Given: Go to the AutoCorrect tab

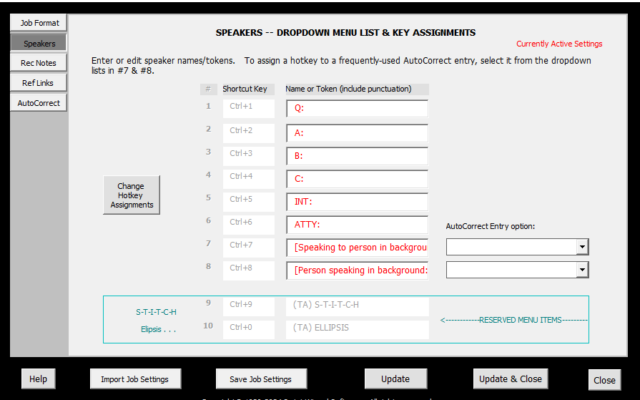Looking at the screenshot, I should click(39, 103).
